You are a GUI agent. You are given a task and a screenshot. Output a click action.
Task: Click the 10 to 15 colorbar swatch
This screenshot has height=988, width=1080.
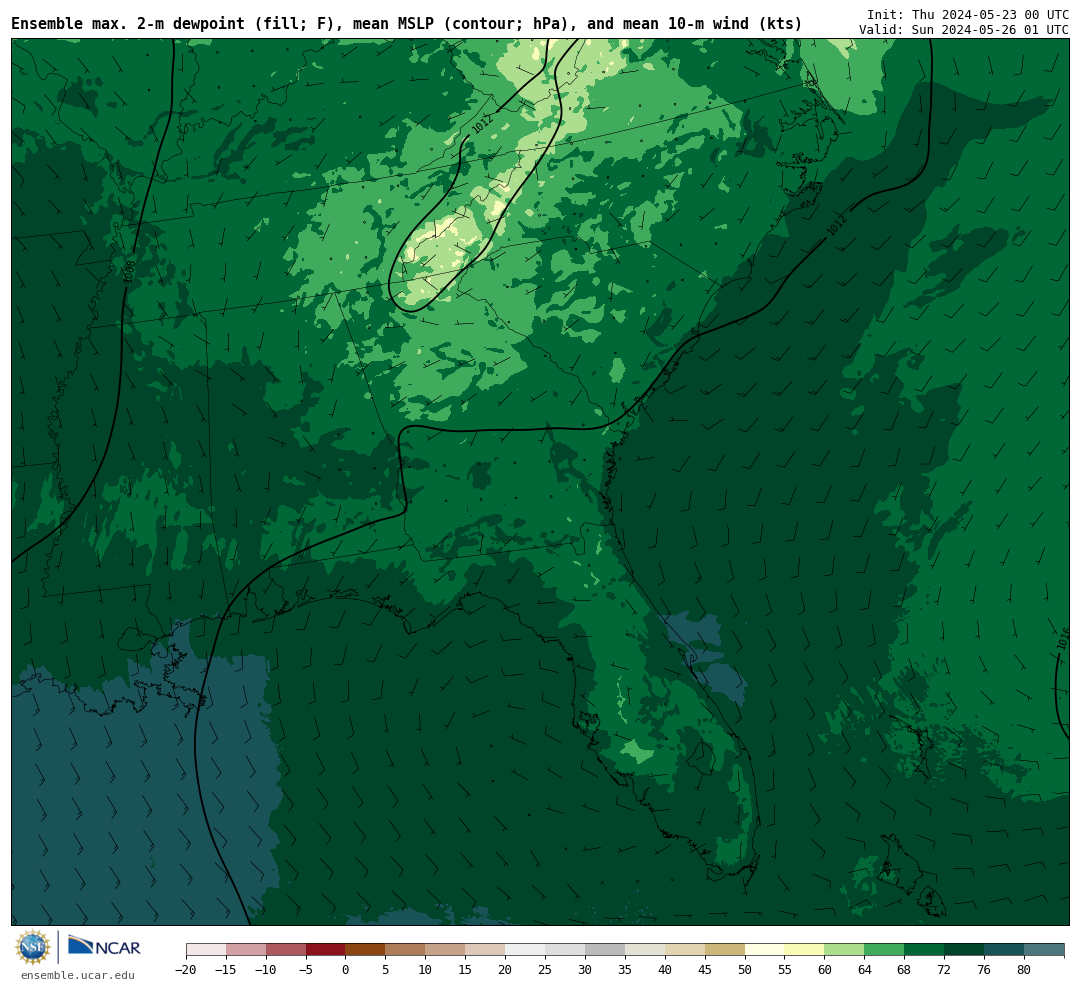pos(446,950)
